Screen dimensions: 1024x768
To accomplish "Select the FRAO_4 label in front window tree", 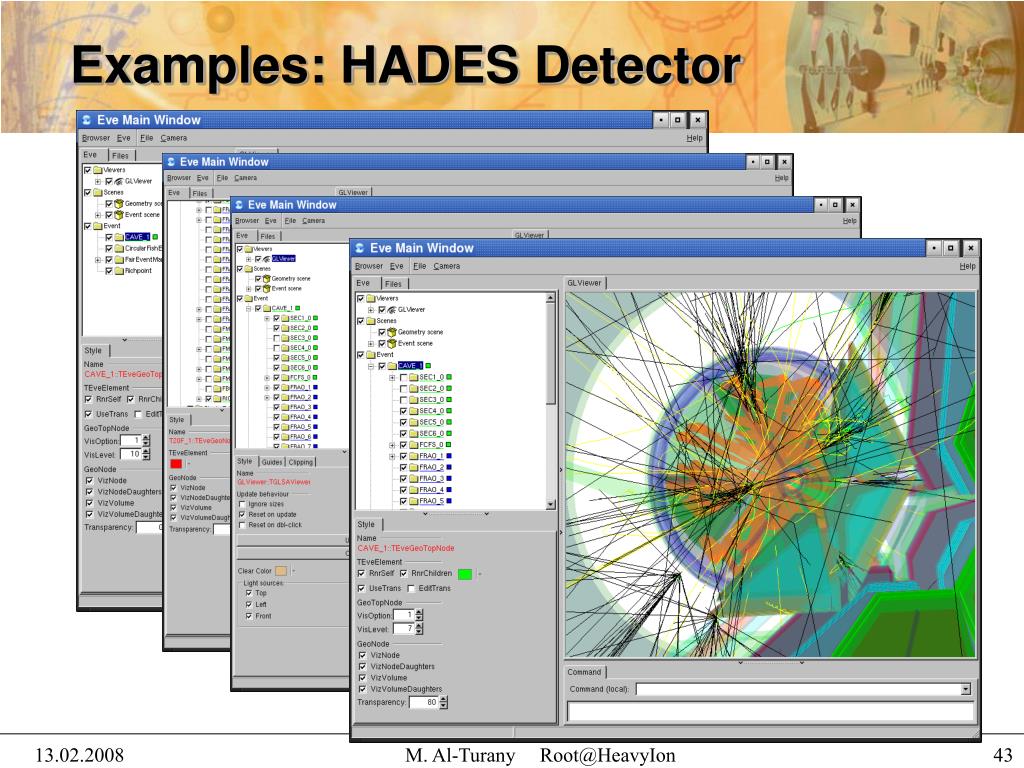I will [432, 490].
